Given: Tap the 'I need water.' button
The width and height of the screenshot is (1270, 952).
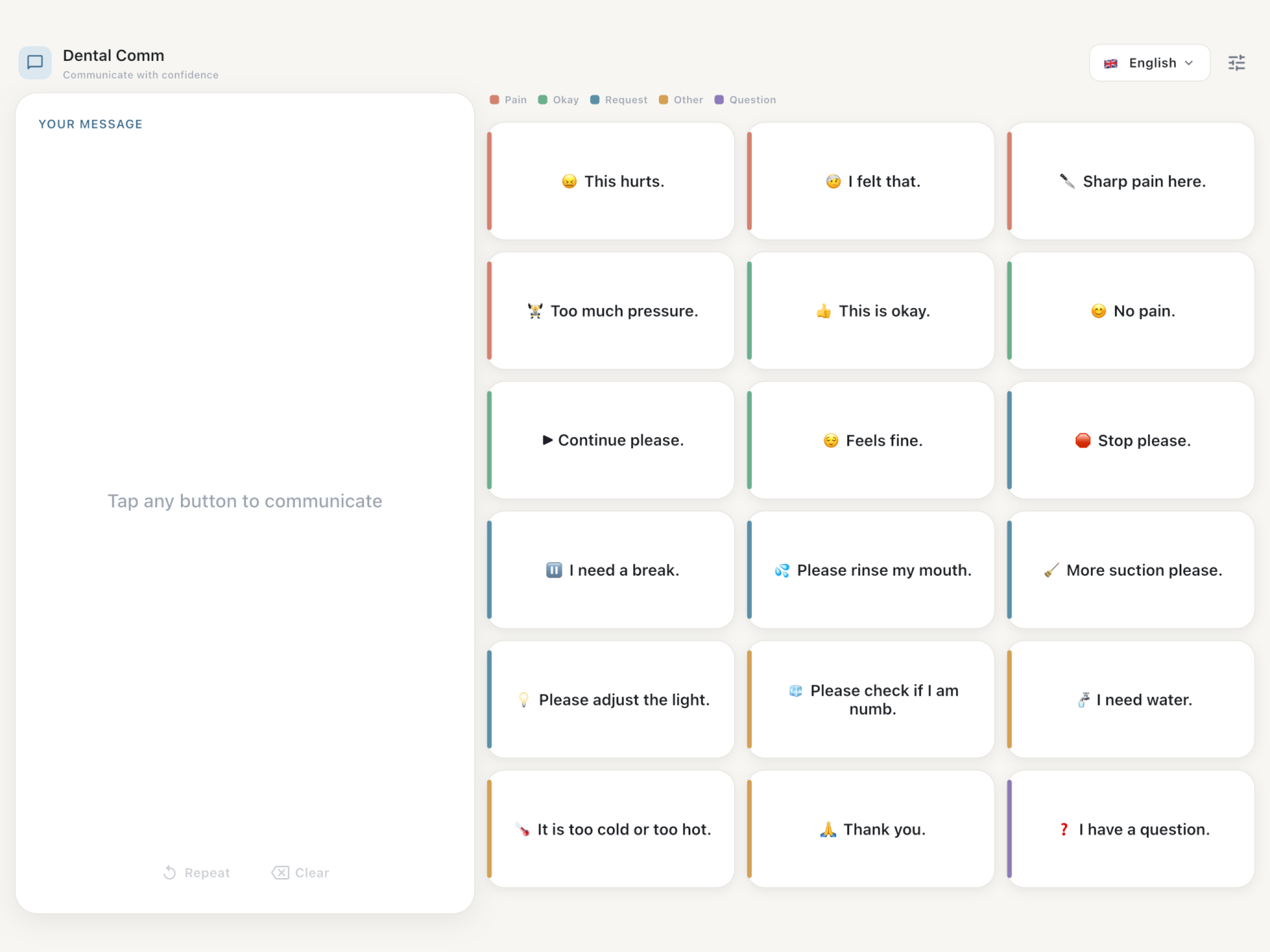Looking at the screenshot, I should (x=1131, y=700).
